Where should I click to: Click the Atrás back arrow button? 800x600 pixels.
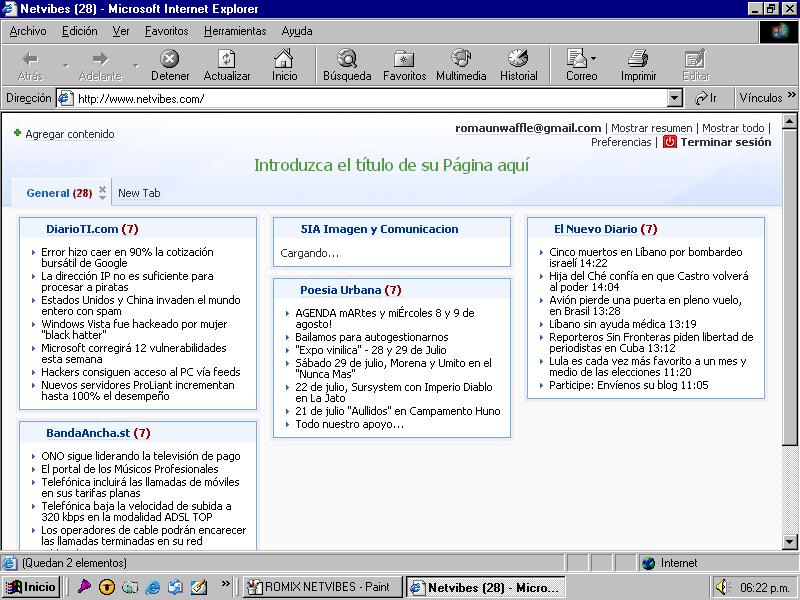coord(30,65)
